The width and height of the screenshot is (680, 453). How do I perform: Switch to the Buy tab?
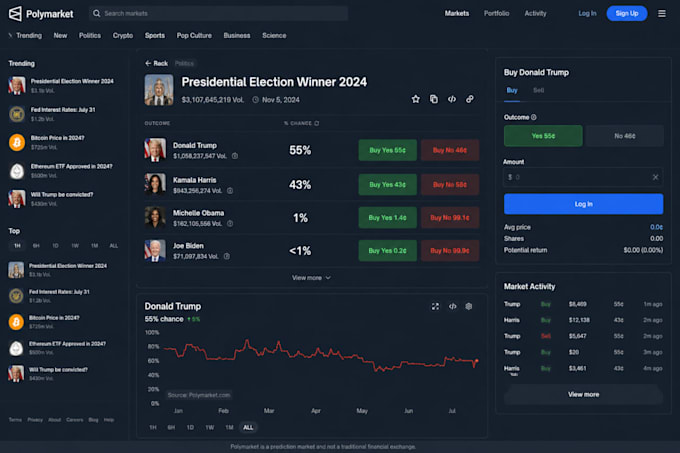(512, 90)
